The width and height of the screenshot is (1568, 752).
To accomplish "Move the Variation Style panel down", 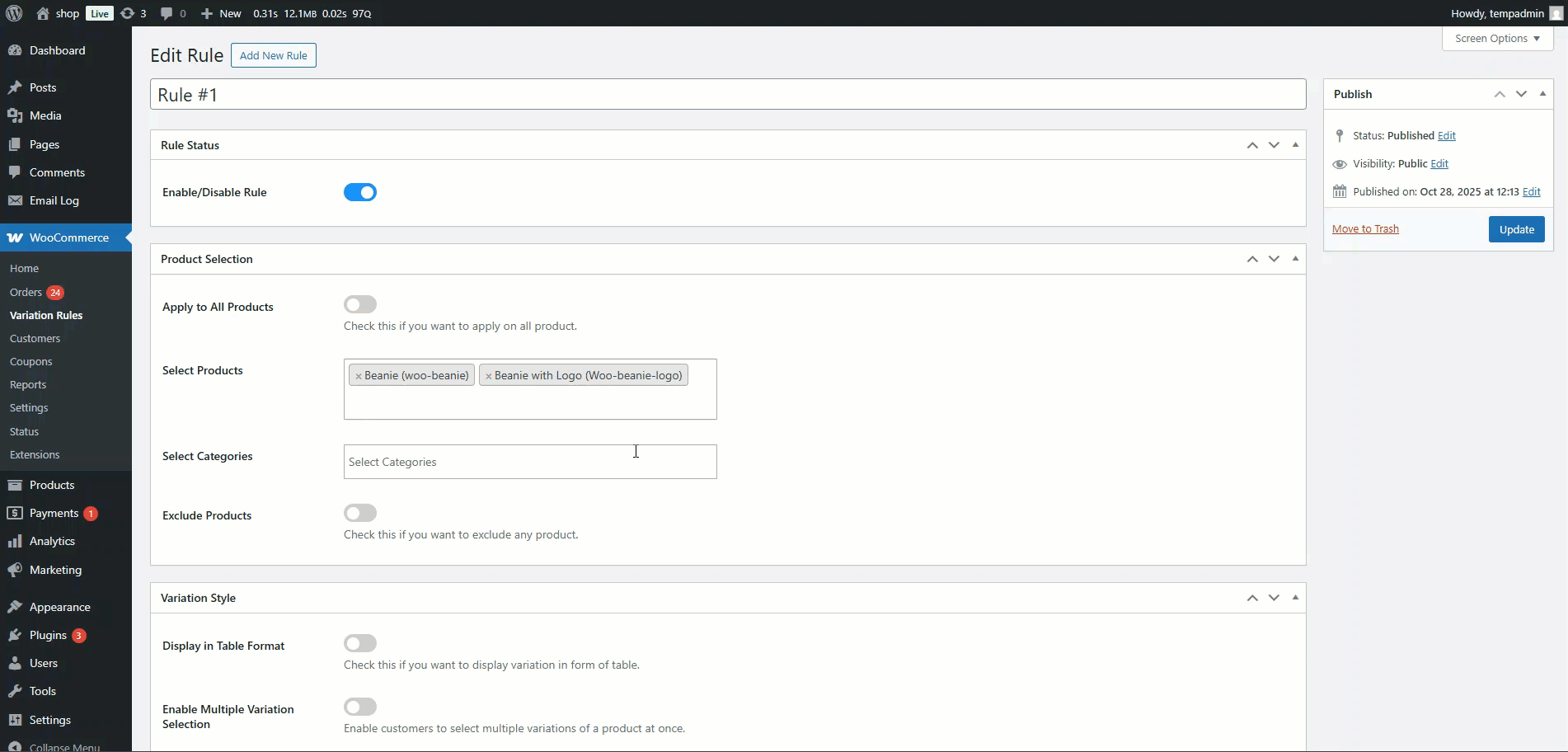I will coord(1274,598).
